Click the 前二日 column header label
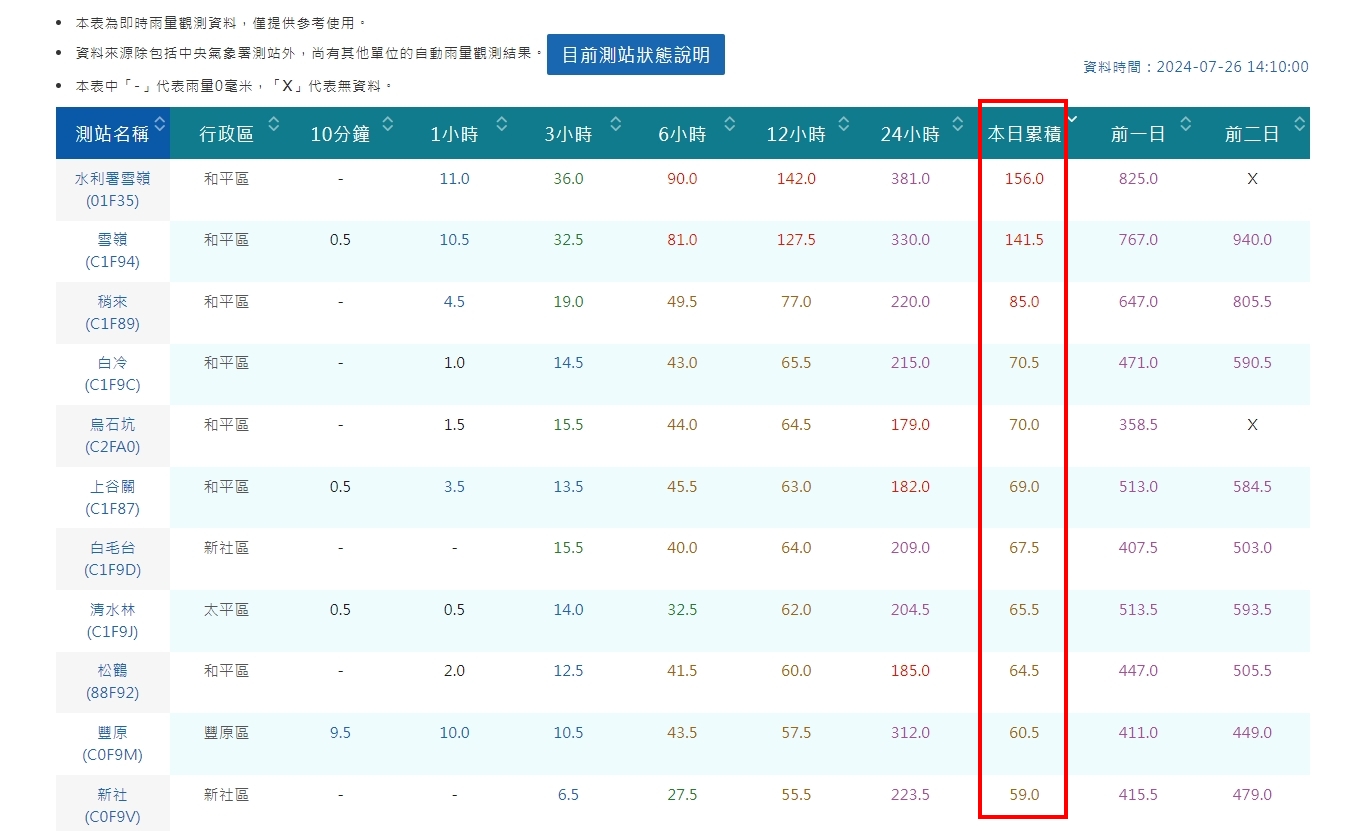This screenshot has width=1358, height=831. (1252, 134)
